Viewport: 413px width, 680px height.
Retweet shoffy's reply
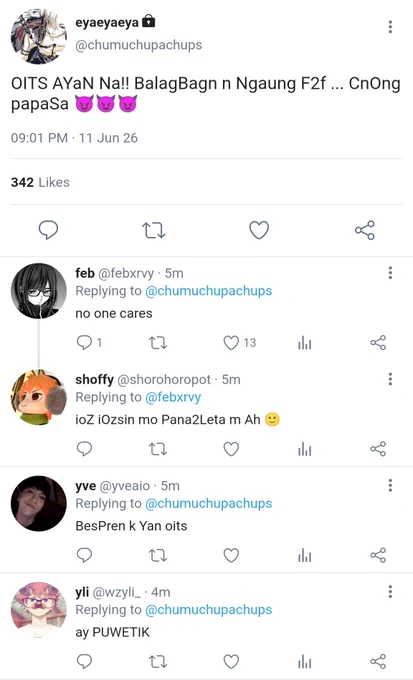[x=158, y=449]
